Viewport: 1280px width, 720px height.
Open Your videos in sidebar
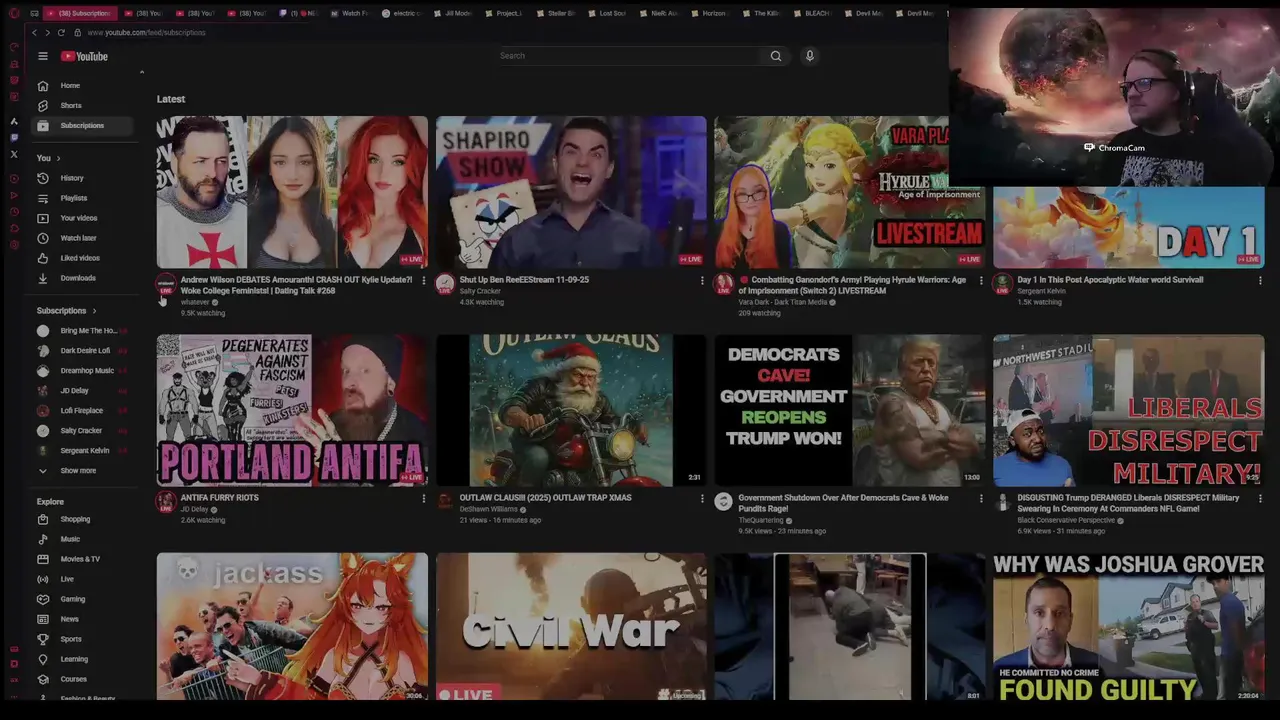[84, 218]
